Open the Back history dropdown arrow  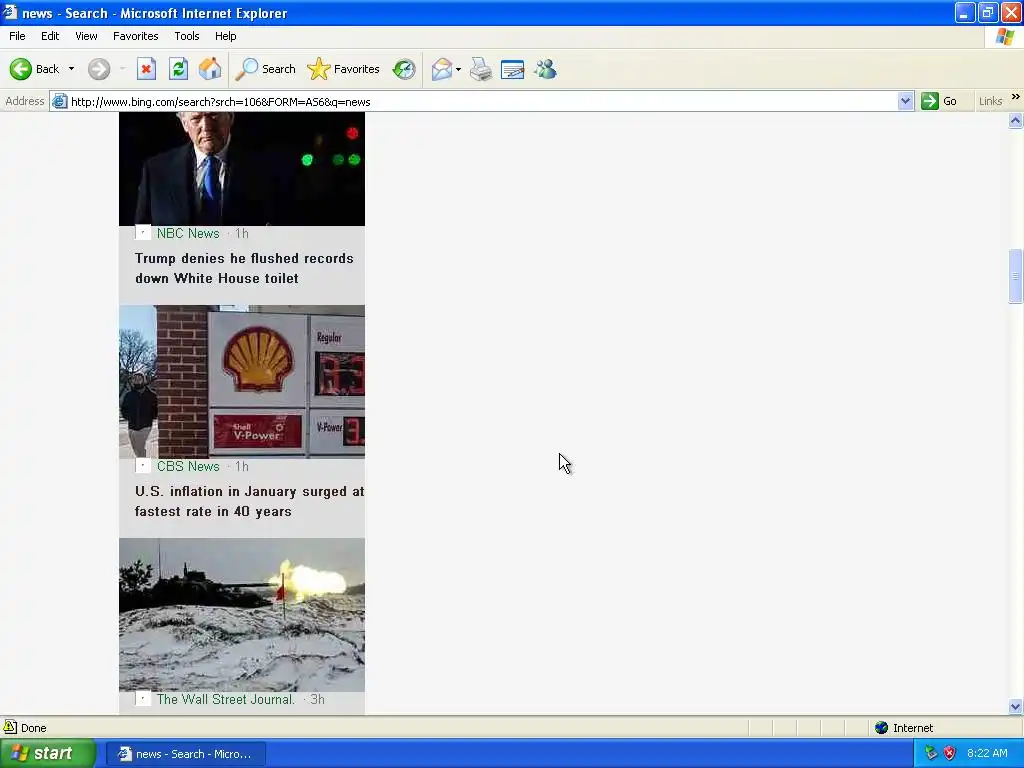71,69
